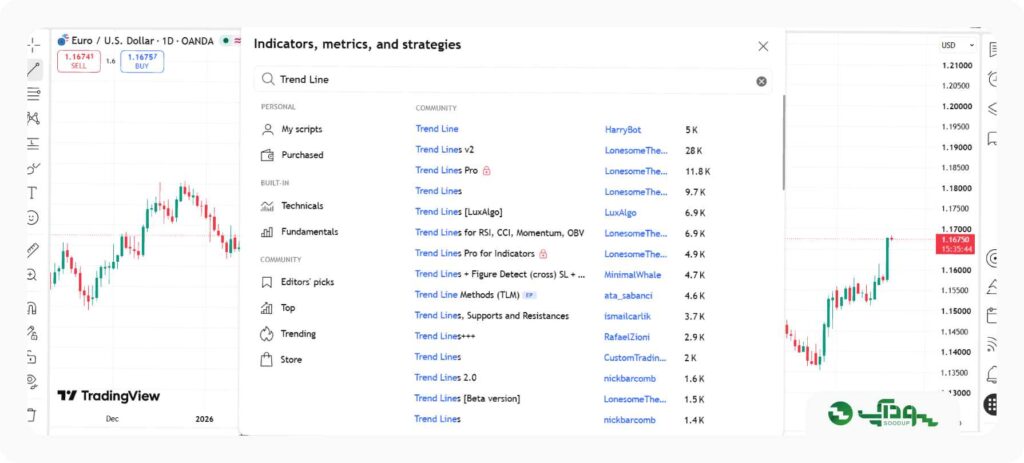Close the Indicators dialog
The height and width of the screenshot is (463, 1024).
(x=763, y=46)
